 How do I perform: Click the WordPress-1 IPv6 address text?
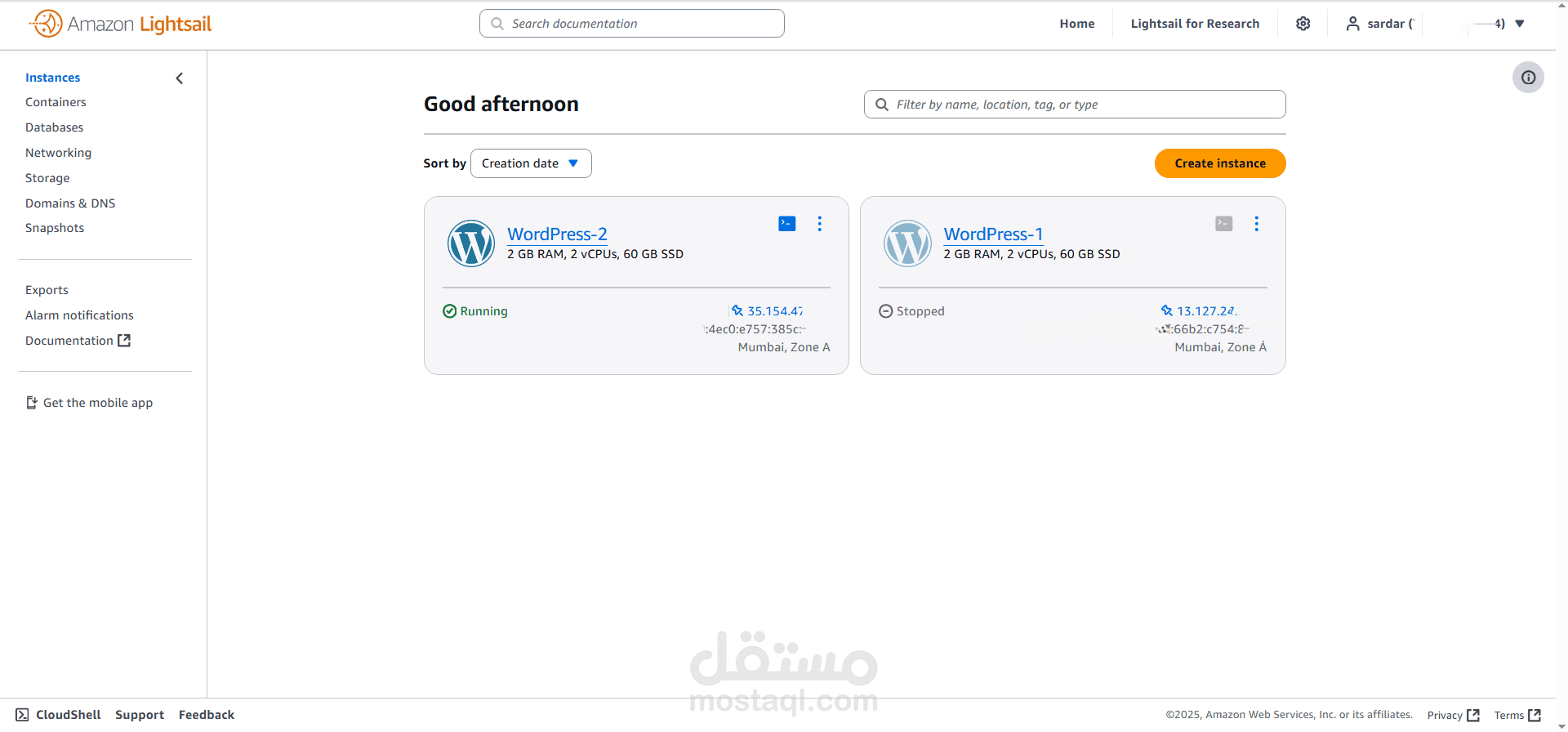coord(1203,329)
